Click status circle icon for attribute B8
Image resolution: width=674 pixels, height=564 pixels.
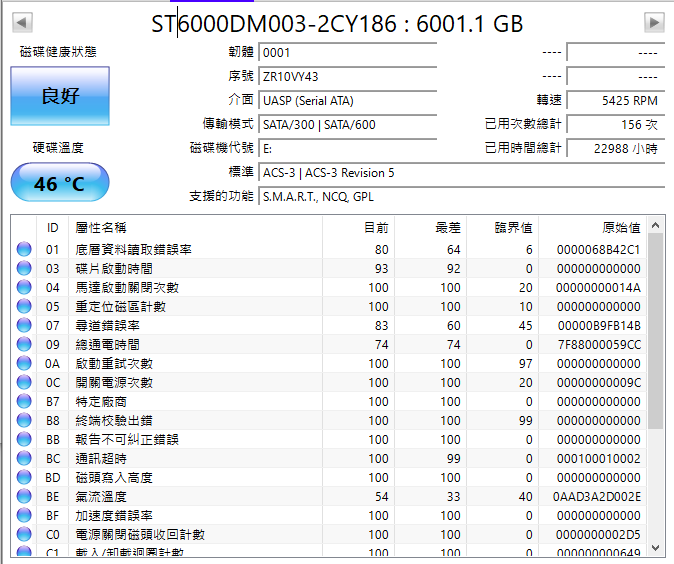click(24, 420)
